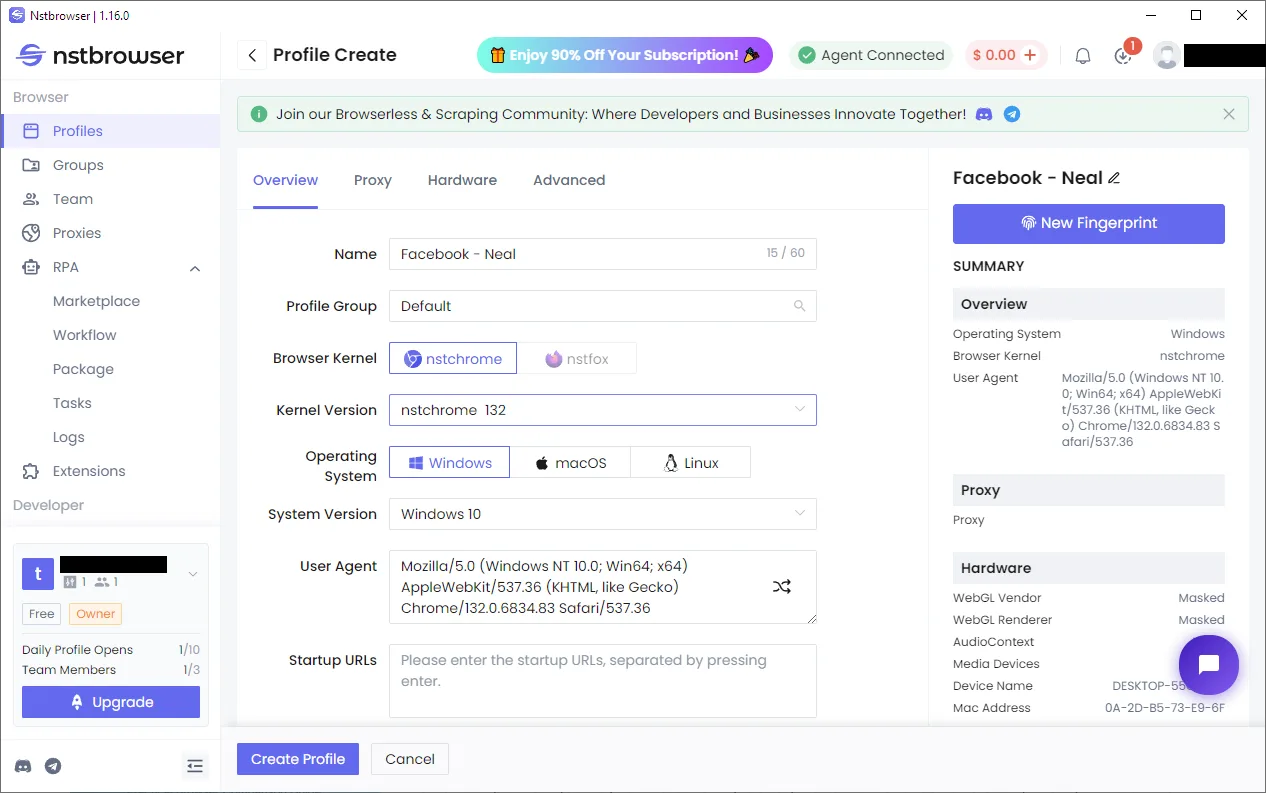This screenshot has width=1266, height=793.
Task: Click the search icon in Profile Group
Action: coord(799,306)
